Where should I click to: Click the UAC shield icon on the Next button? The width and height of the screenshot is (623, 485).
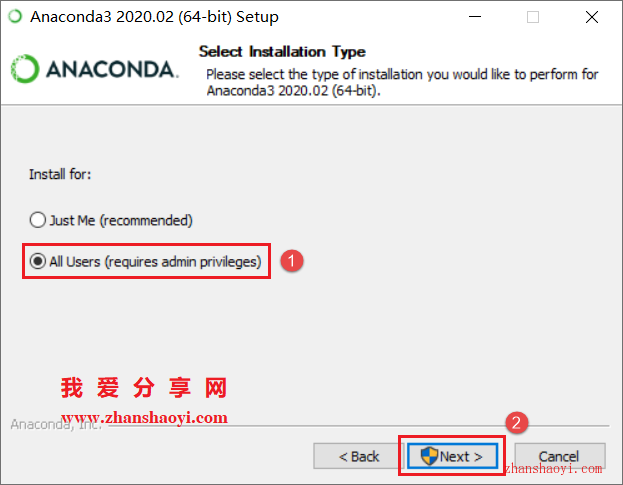[429, 456]
